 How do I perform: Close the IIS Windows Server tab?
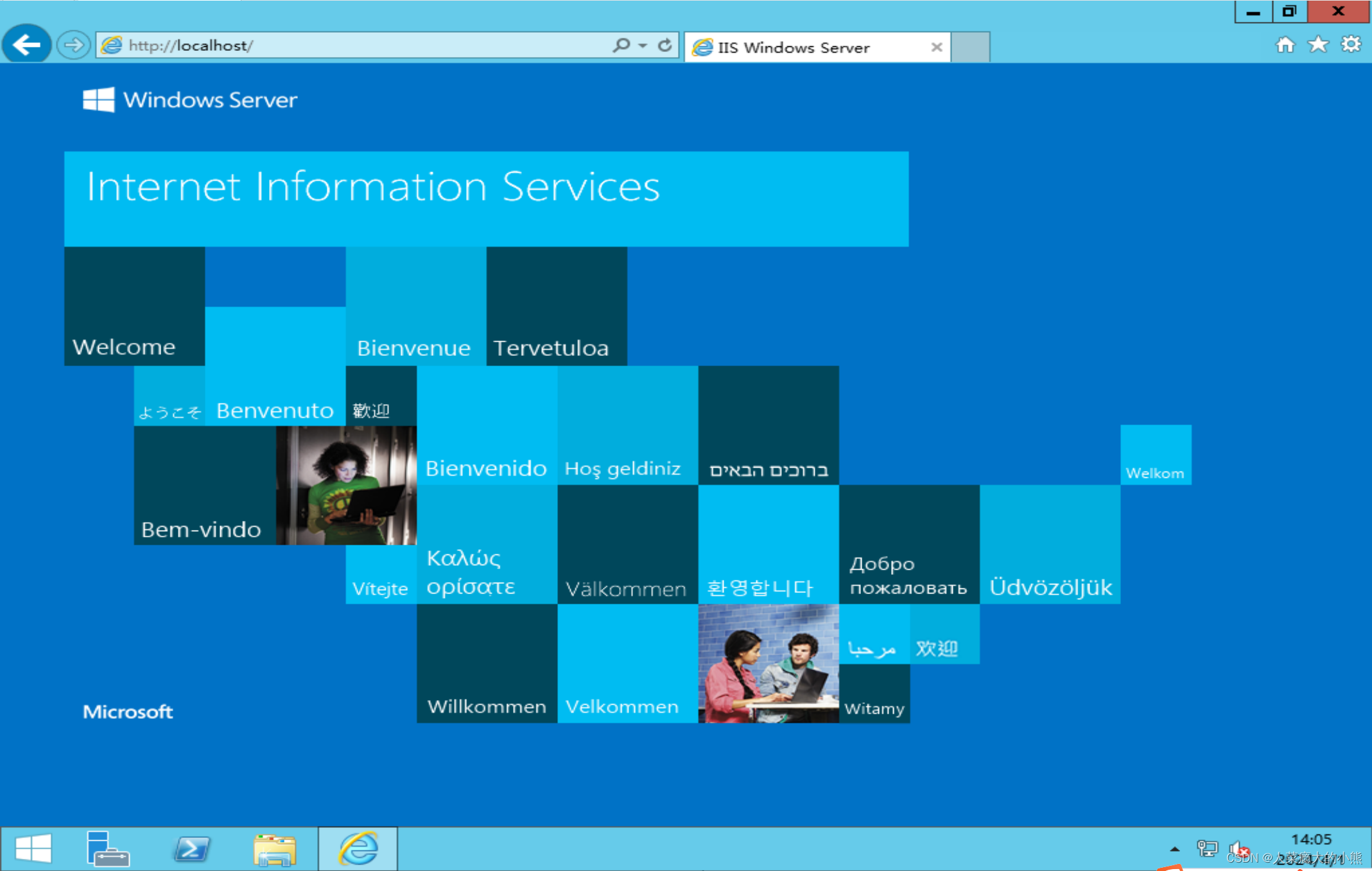point(937,47)
